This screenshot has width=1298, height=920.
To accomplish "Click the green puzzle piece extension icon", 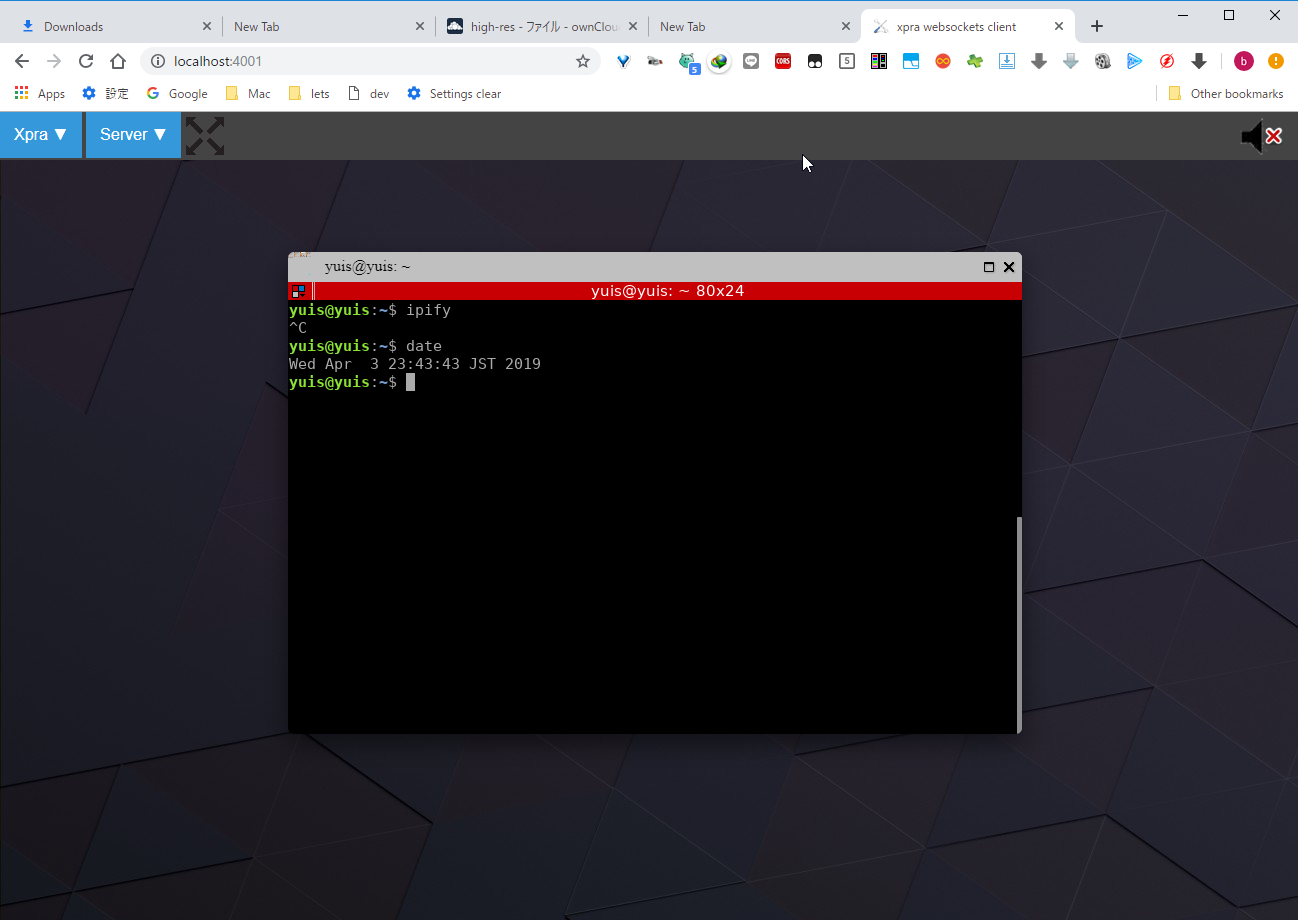I will click(x=974, y=62).
